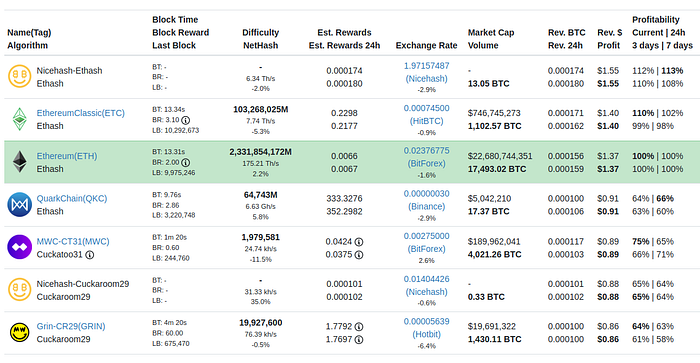Select Nicehash-Cuckaroom29 volume 0.33 BTC
This screenshot has height=363, width=700.
(x=486, y=296)
